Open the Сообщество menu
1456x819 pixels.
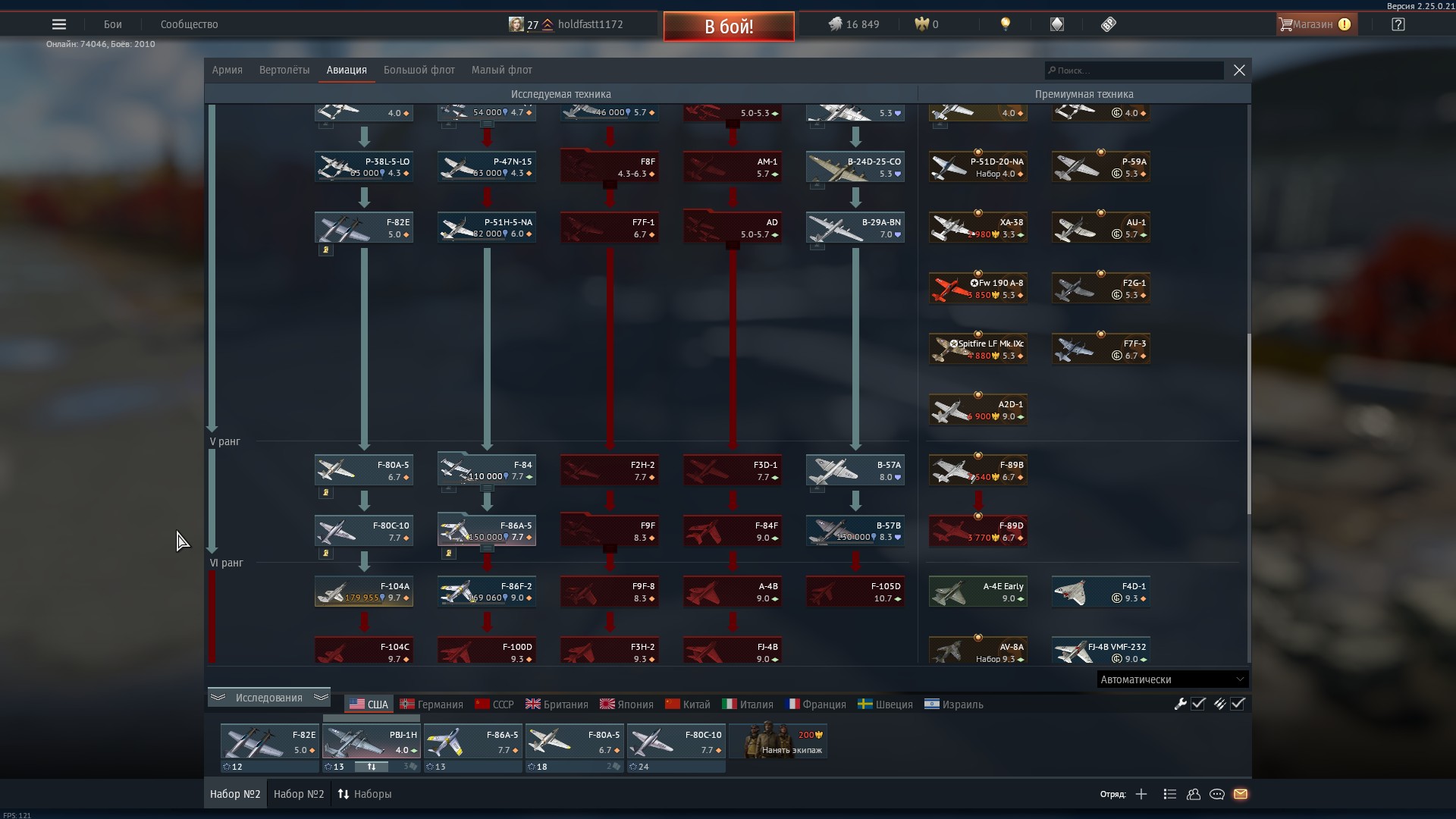click(x=190, y=24)
